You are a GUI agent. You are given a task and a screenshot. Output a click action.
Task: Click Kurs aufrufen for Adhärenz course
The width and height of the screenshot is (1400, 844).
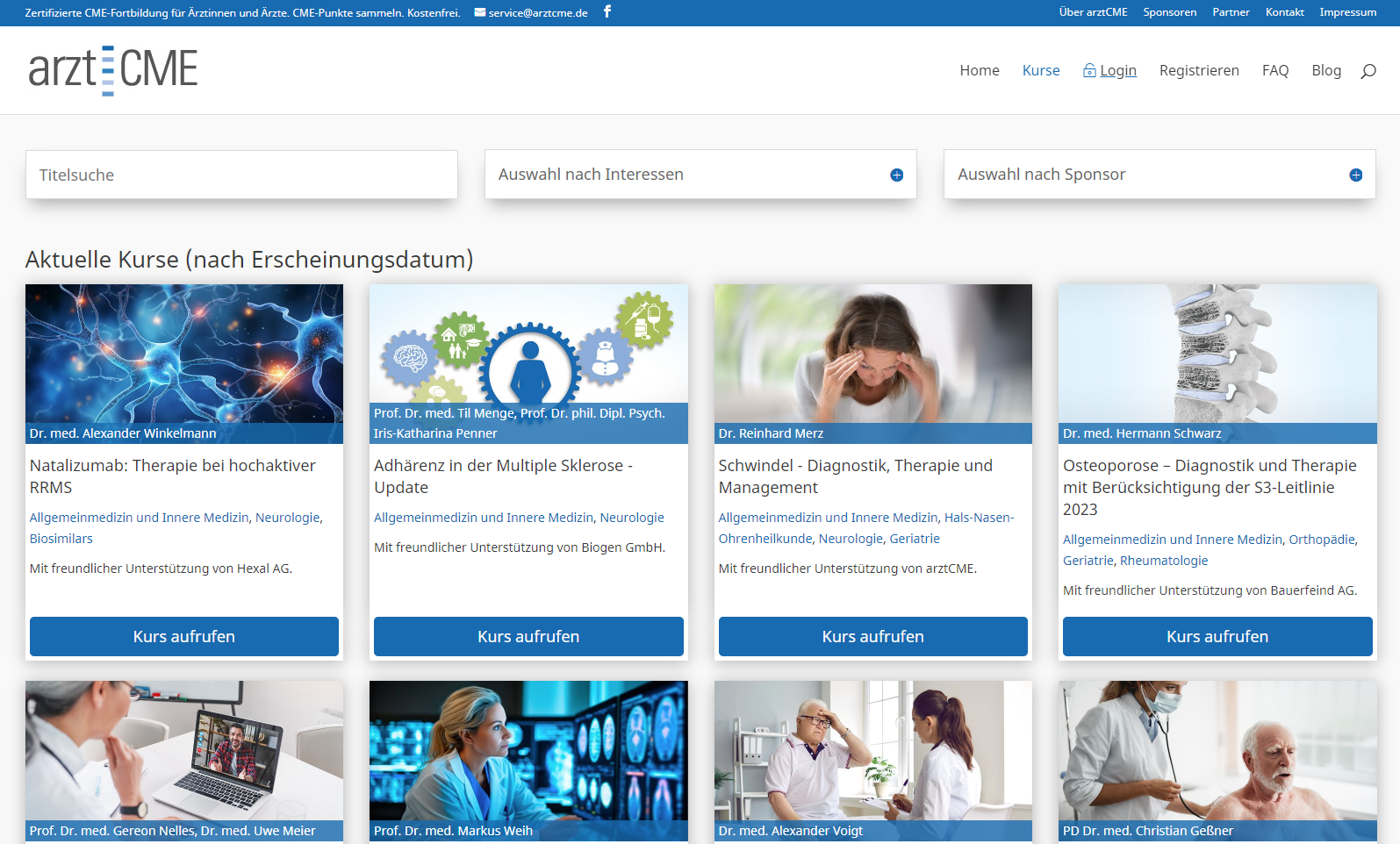[528, 636]
